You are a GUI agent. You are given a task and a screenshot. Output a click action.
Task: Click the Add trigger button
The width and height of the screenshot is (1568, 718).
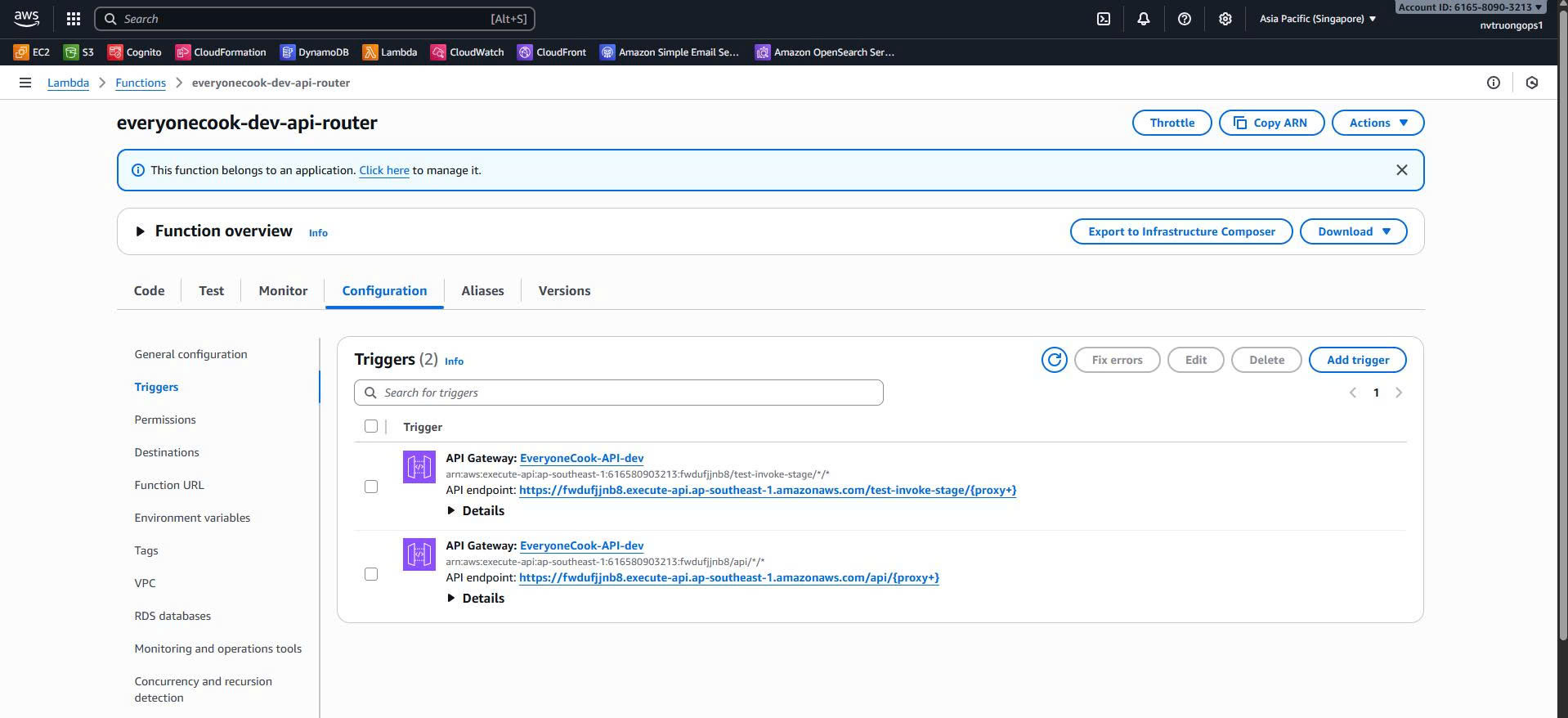(1357, 360)
